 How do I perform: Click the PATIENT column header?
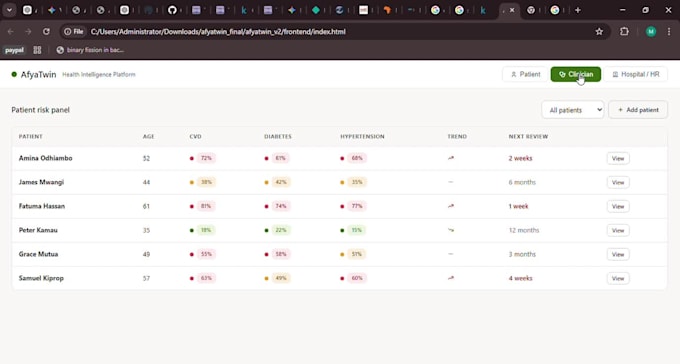(30, 137)
